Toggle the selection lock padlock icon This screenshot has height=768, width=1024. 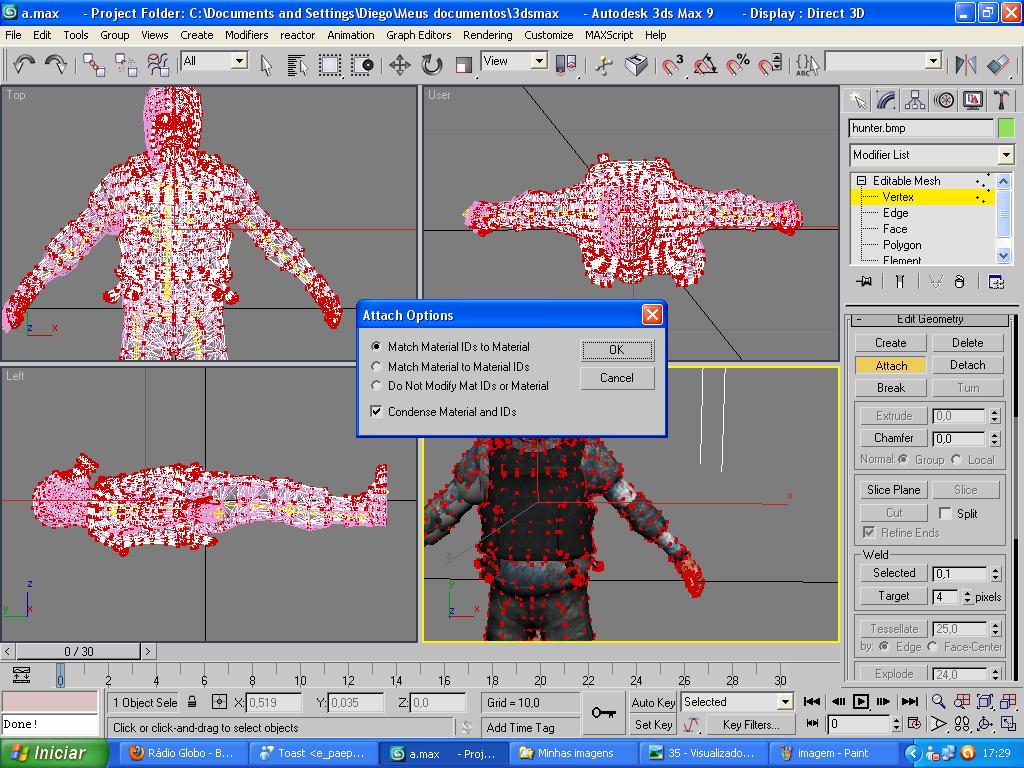point(192,702)
